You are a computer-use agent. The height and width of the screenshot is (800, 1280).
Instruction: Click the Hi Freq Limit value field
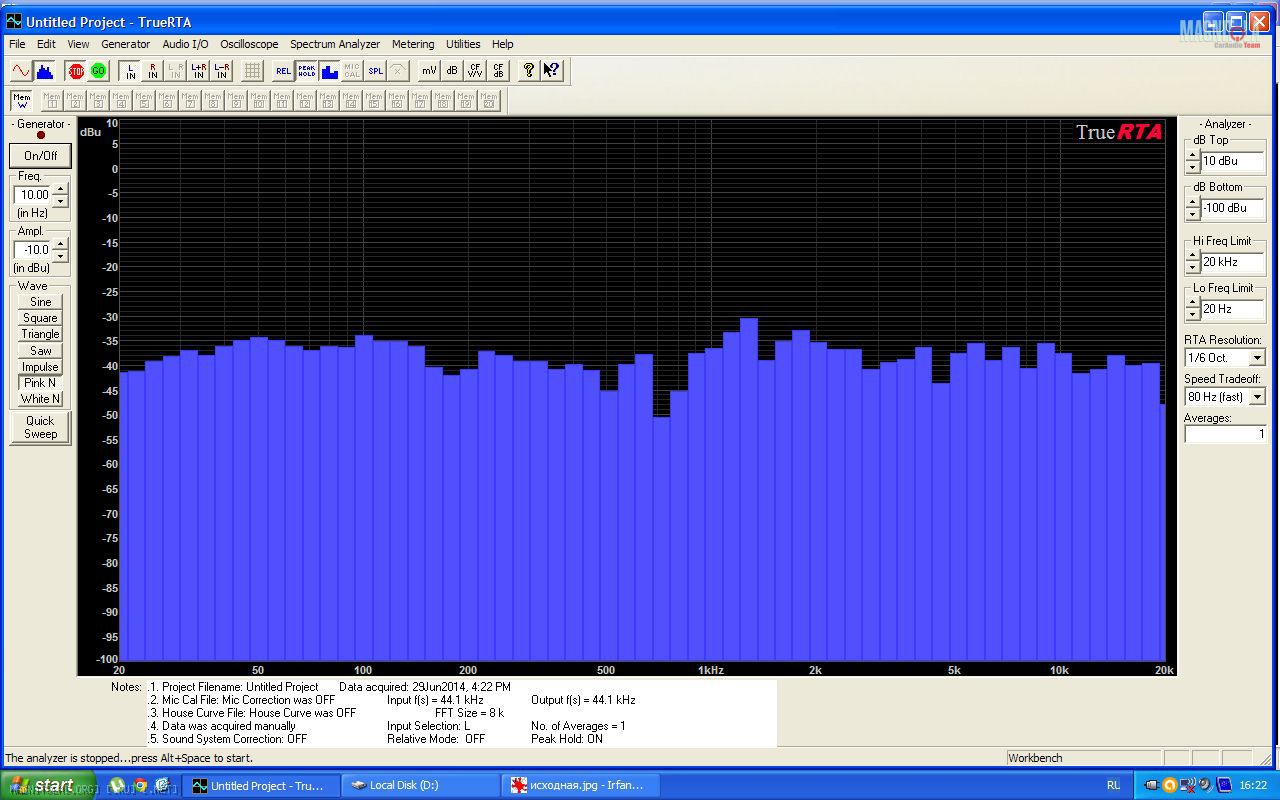click(1233, 262)
